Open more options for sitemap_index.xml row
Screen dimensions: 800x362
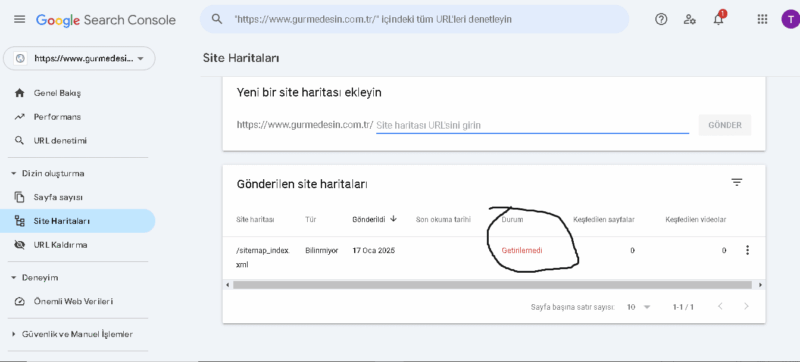tap(747, 250)
